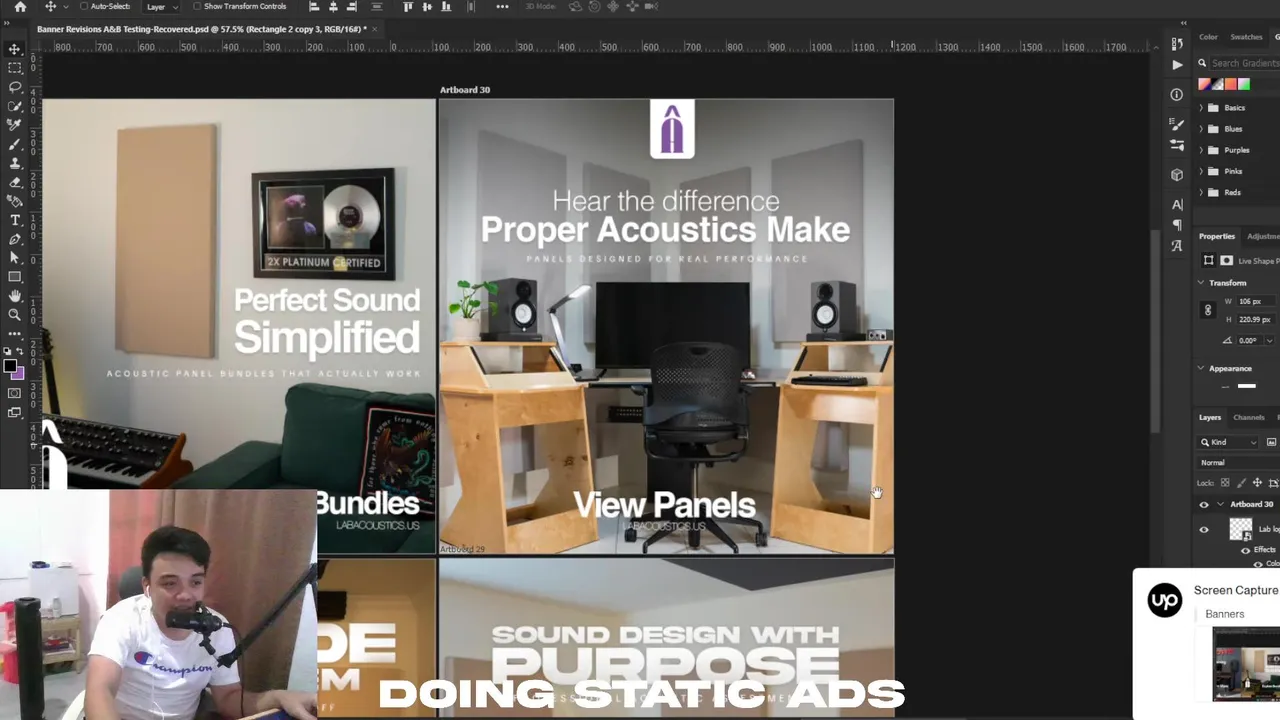Open the Info panel icon
The image size is (1280, 720).
click(x=1177, y=95)
